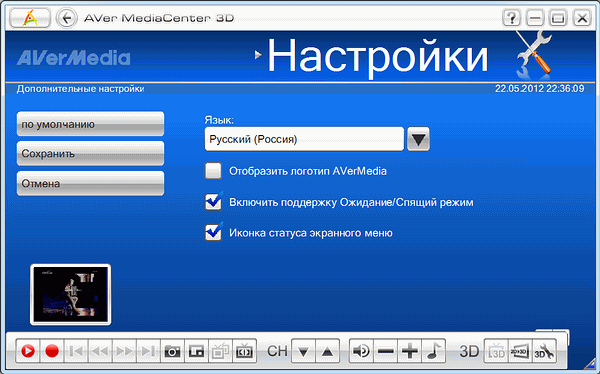Enable the AVerMedia logo display checkbox
The height and width of the screenshot is (374, 600).
tap(213, 171)
